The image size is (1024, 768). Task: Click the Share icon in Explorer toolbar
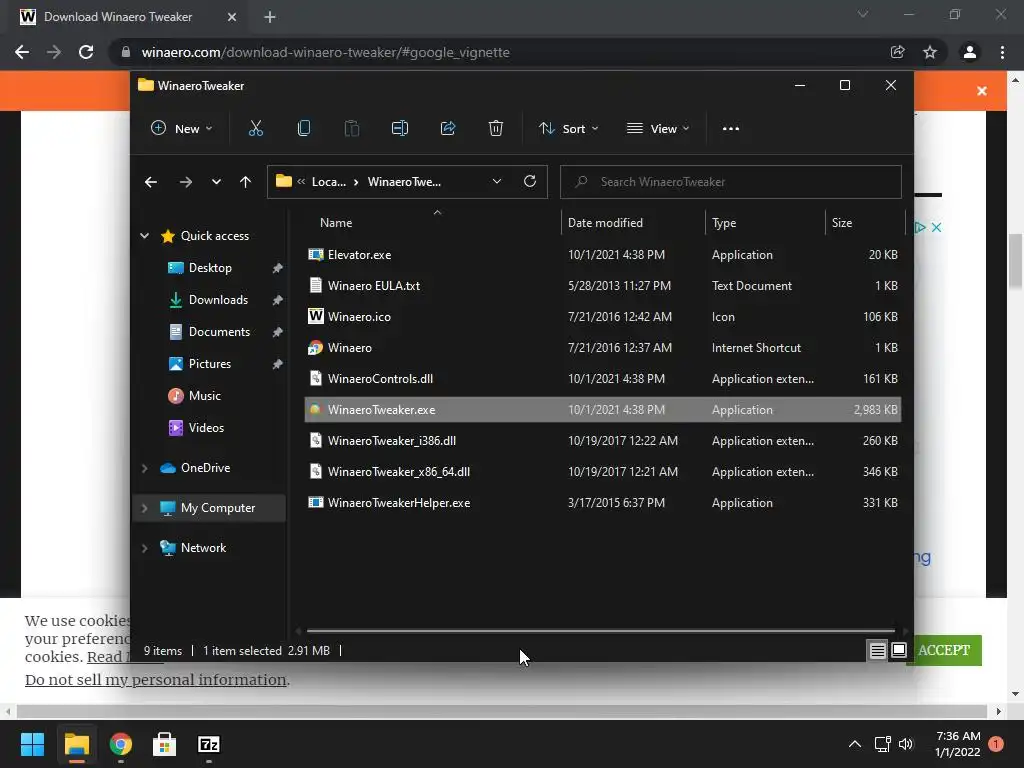coord(448,129)
